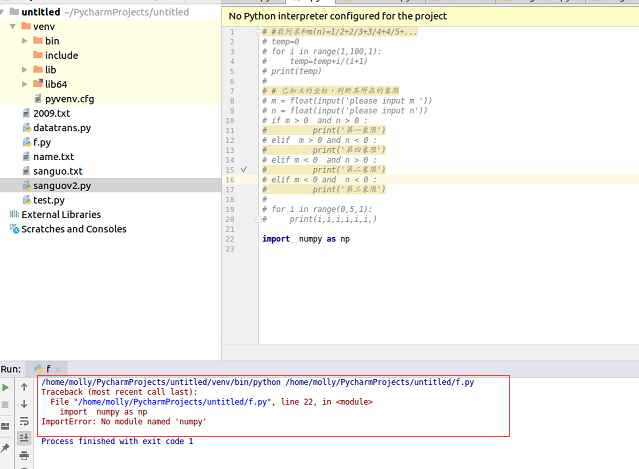Toggle soft-wrap in the Run console
This screenshot has width=639, height=469.
[24, 421]
